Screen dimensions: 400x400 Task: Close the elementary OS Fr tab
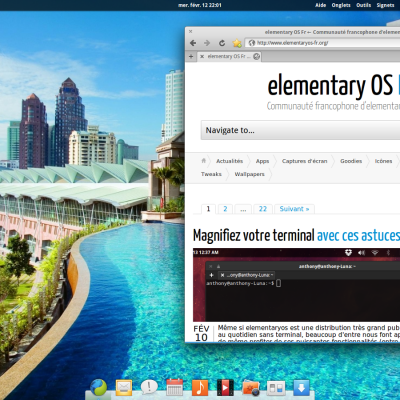(x=202, y=57)
